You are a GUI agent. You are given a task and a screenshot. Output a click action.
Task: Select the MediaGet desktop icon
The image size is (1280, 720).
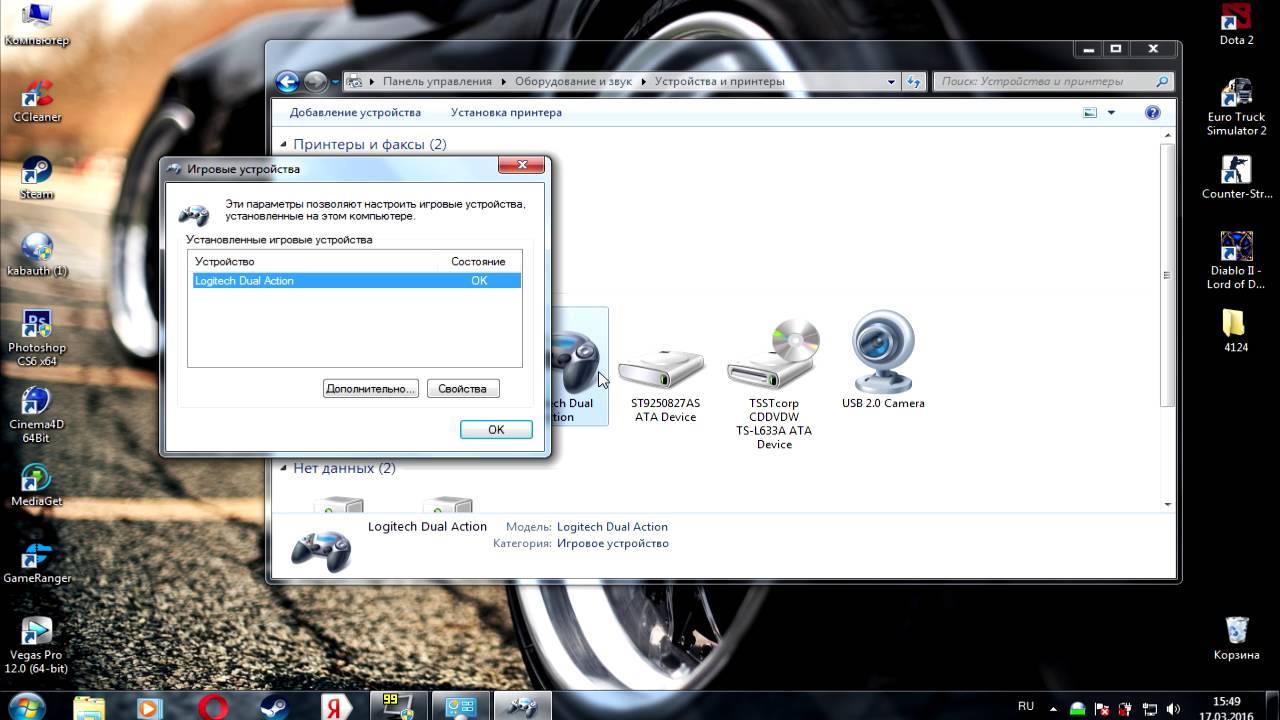click(37, 485)
